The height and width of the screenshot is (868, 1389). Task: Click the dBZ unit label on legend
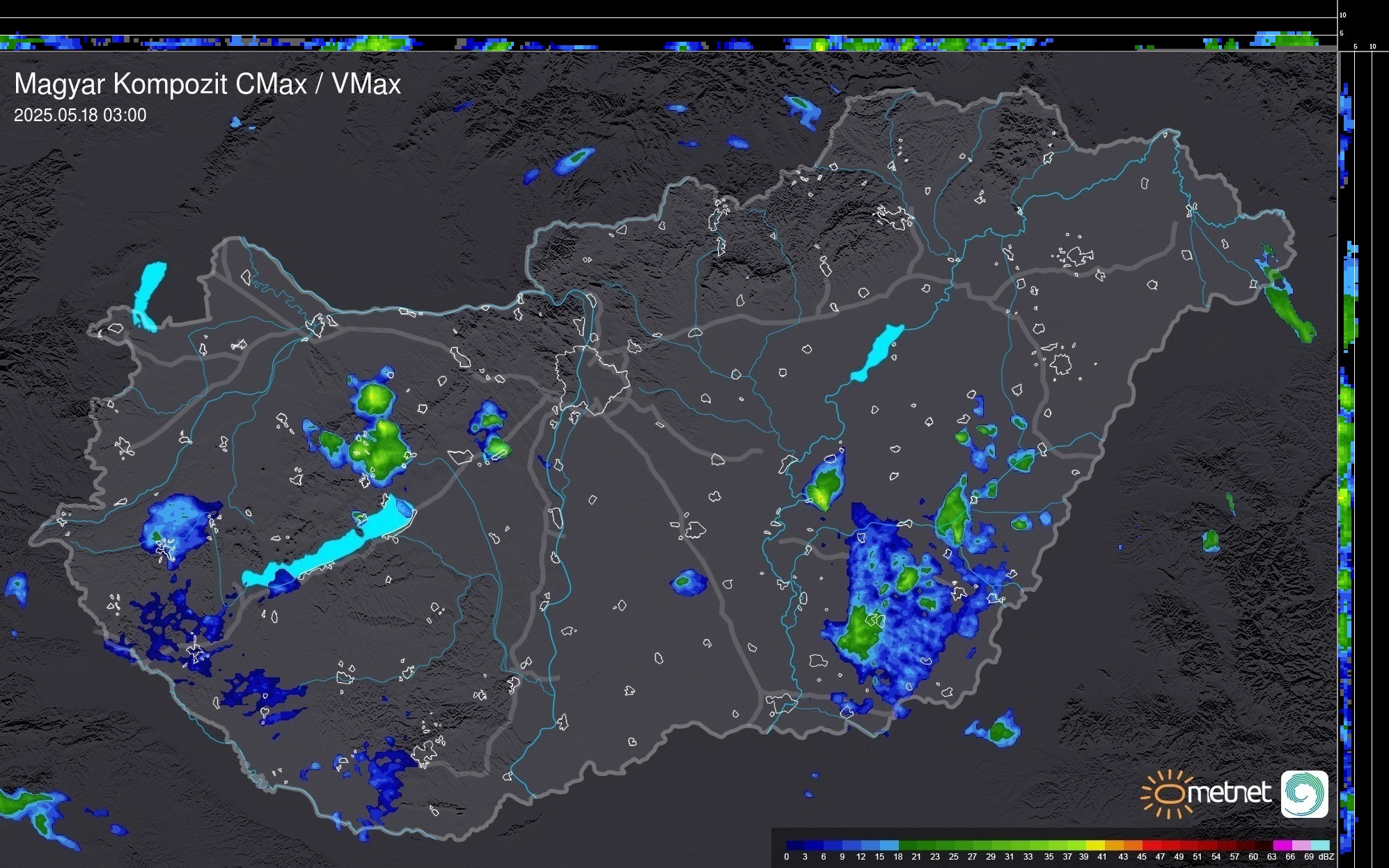1326,857
